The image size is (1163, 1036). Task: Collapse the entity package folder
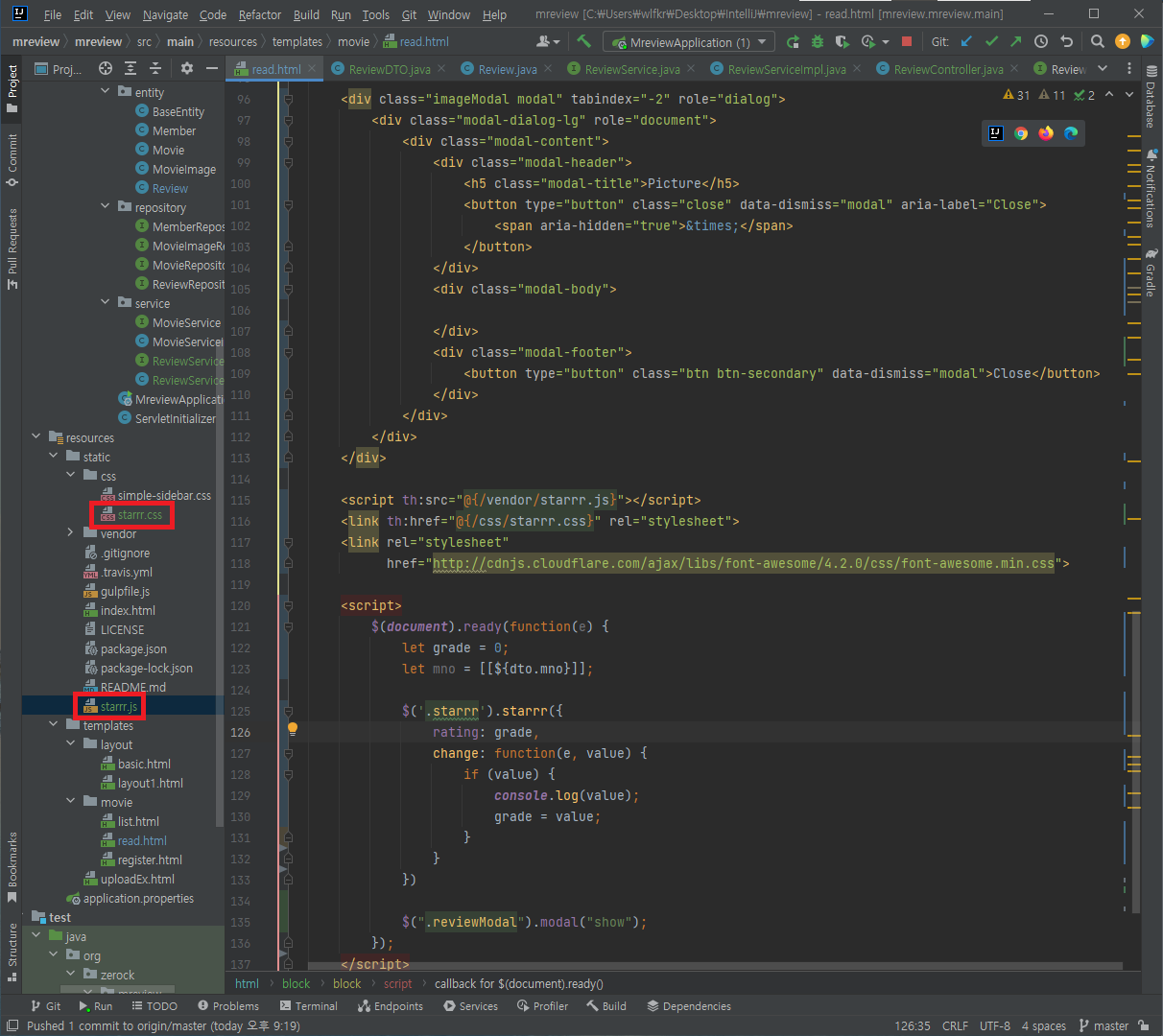click(x=106, y=91)
